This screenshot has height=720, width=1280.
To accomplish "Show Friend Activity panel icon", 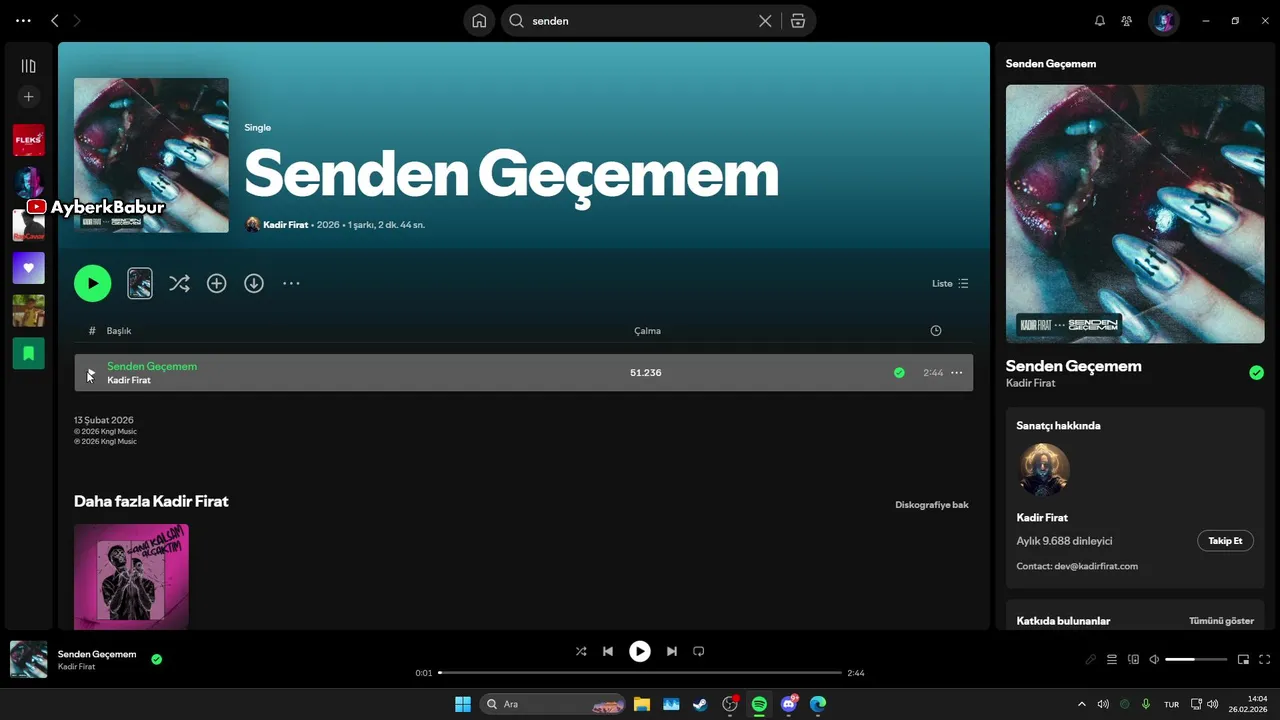I will click(x=1127, y=20).
